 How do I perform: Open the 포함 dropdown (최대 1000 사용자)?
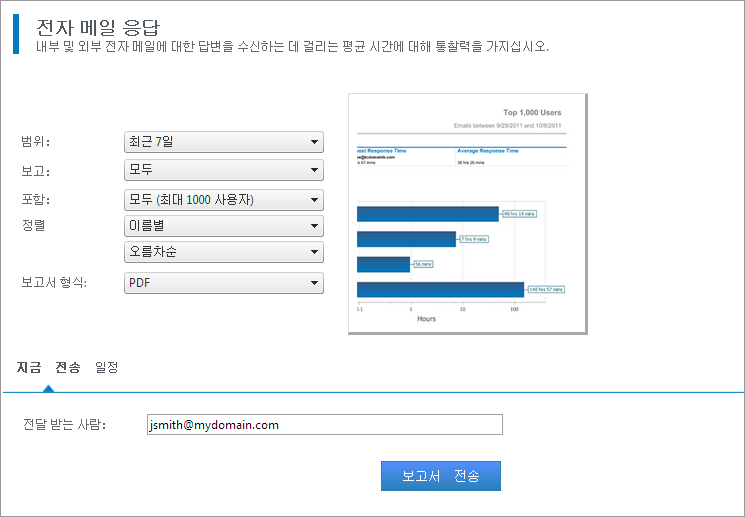pyautogui.click(x=223, y=199)
